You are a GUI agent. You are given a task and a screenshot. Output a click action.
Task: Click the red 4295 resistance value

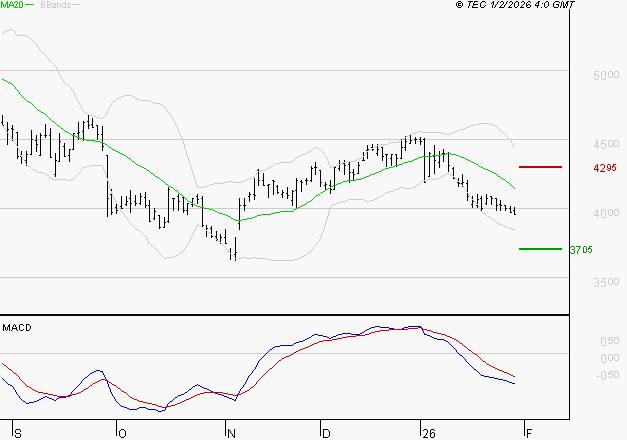tap(605, 168)
